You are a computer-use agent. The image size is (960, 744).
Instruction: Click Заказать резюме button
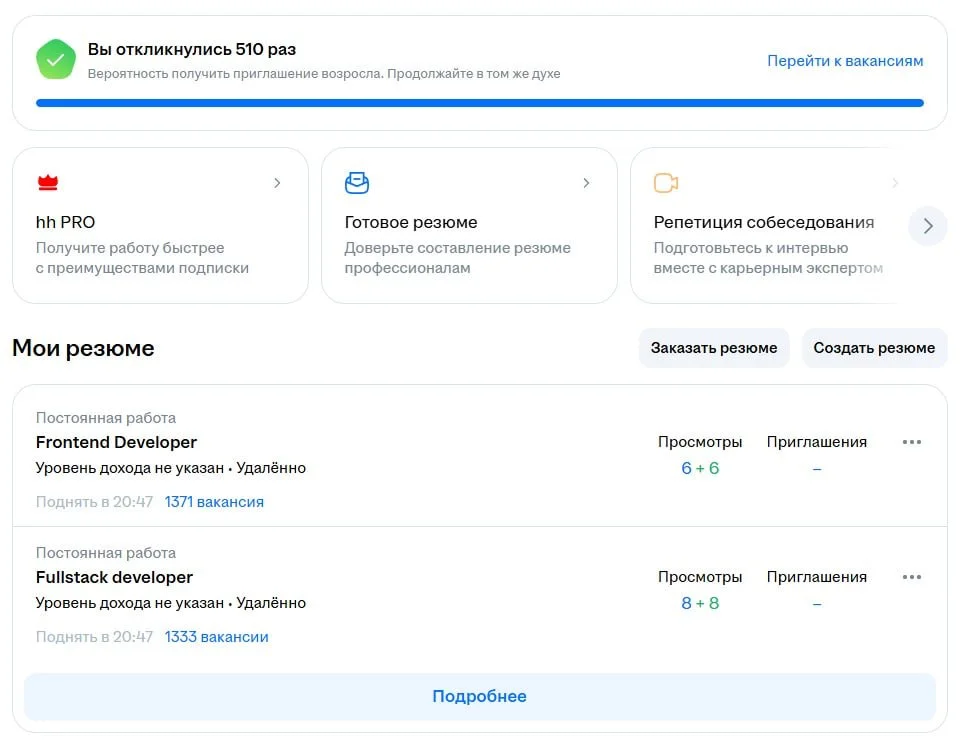714,348
